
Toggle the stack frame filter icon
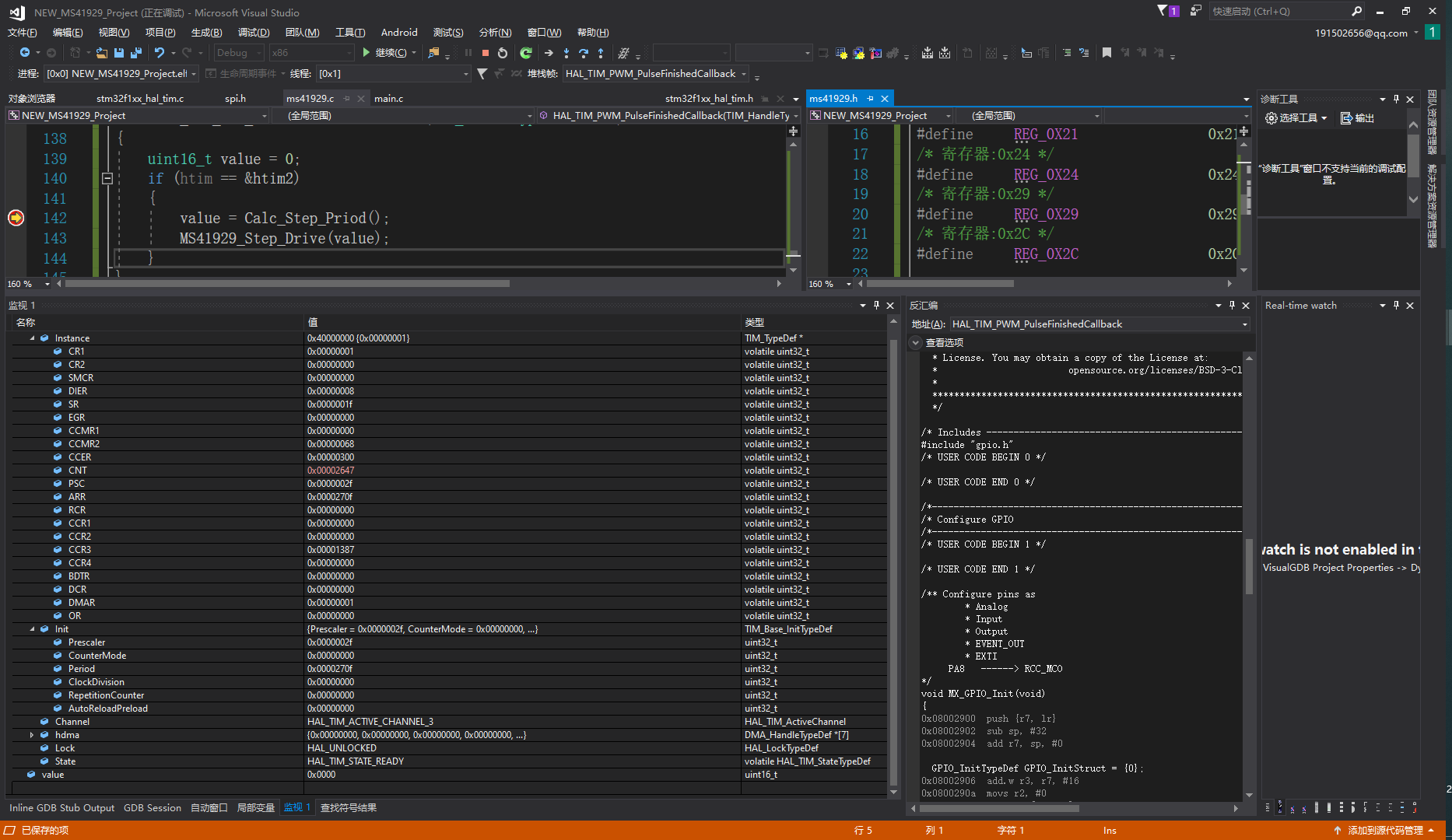click(x=482, y=73)
